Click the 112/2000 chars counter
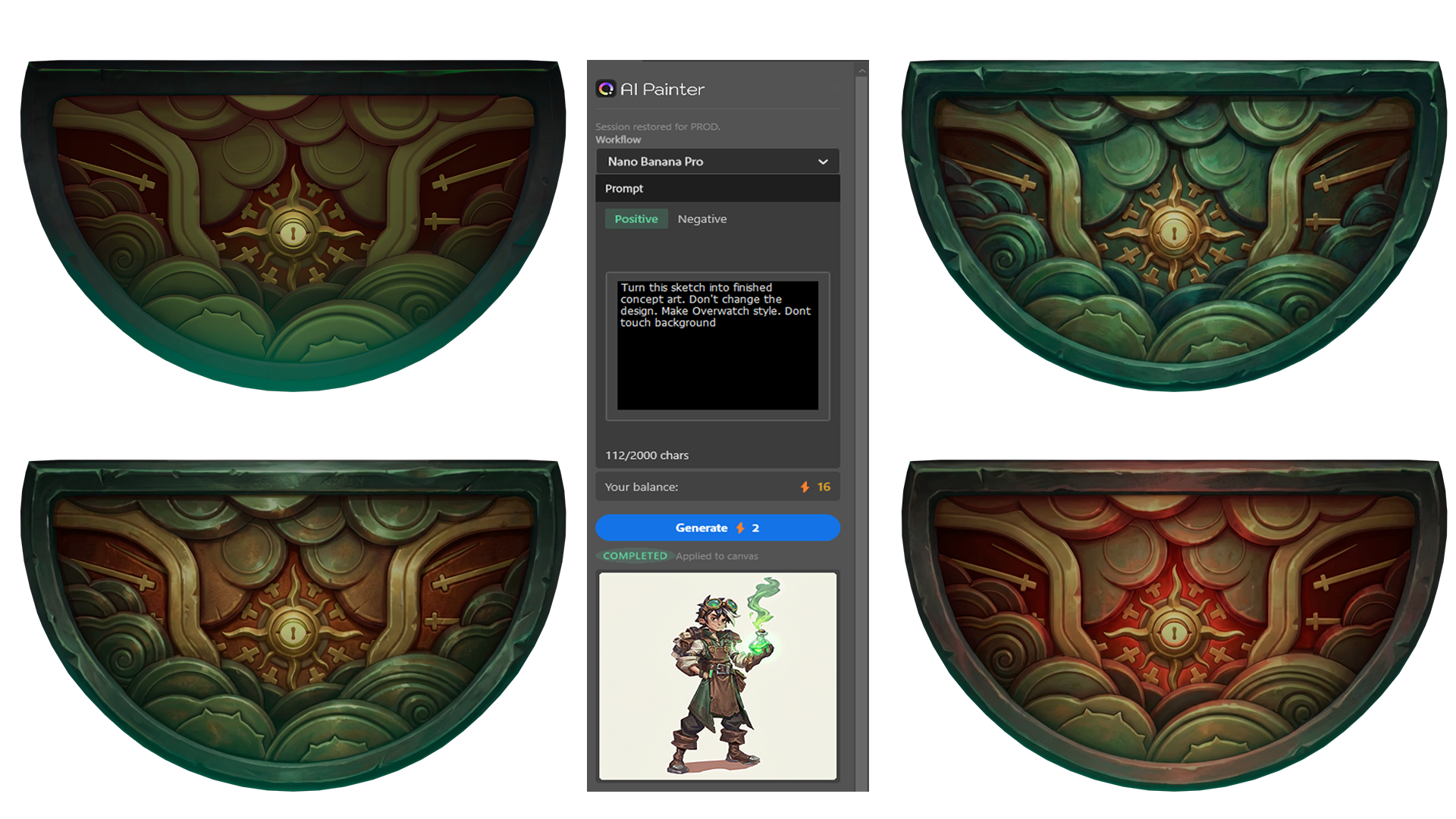Viewport: 1456px width, 819px height. (646, 455)
